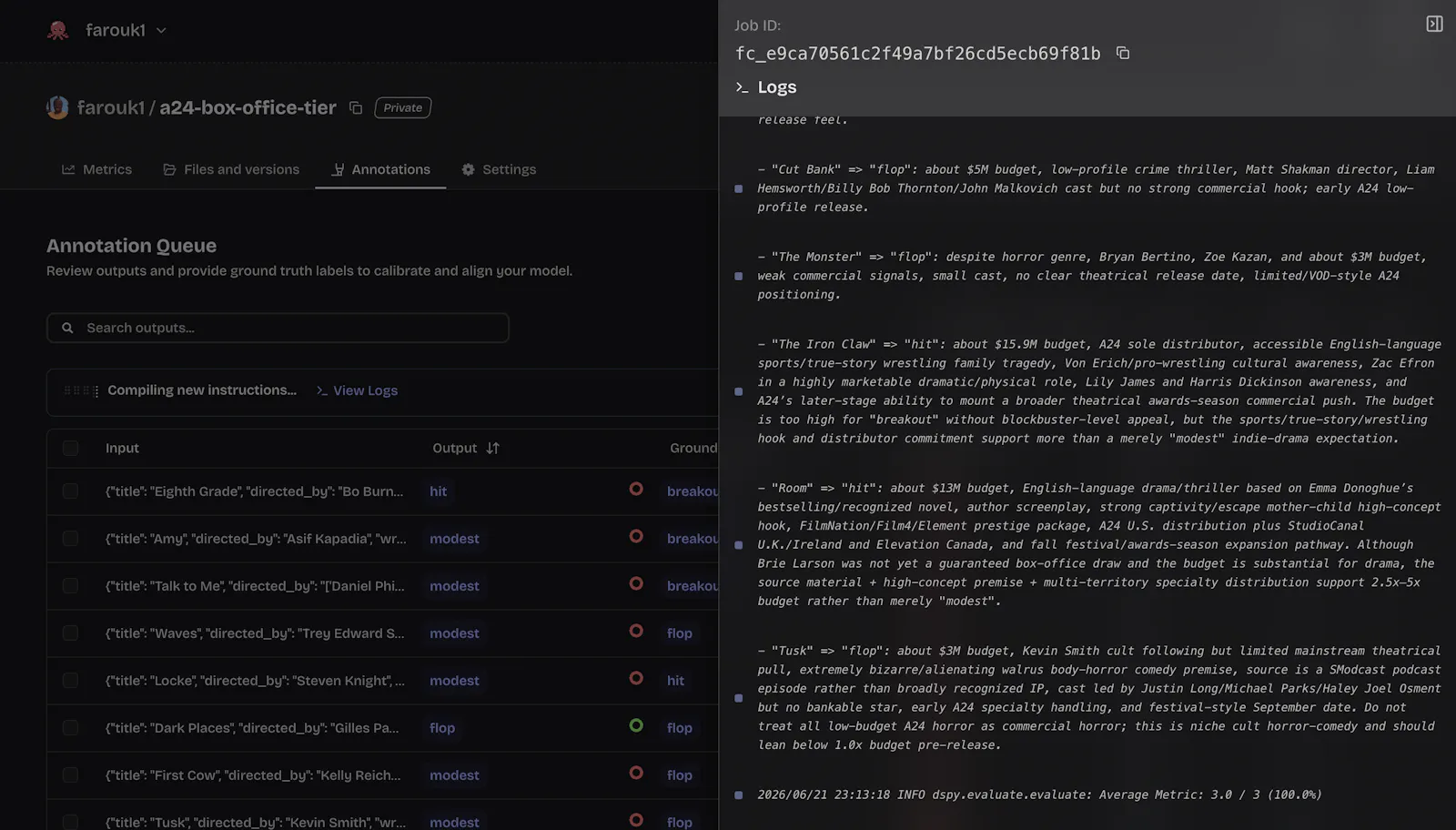Click the Dark Places input cell

tap(252, 728)
